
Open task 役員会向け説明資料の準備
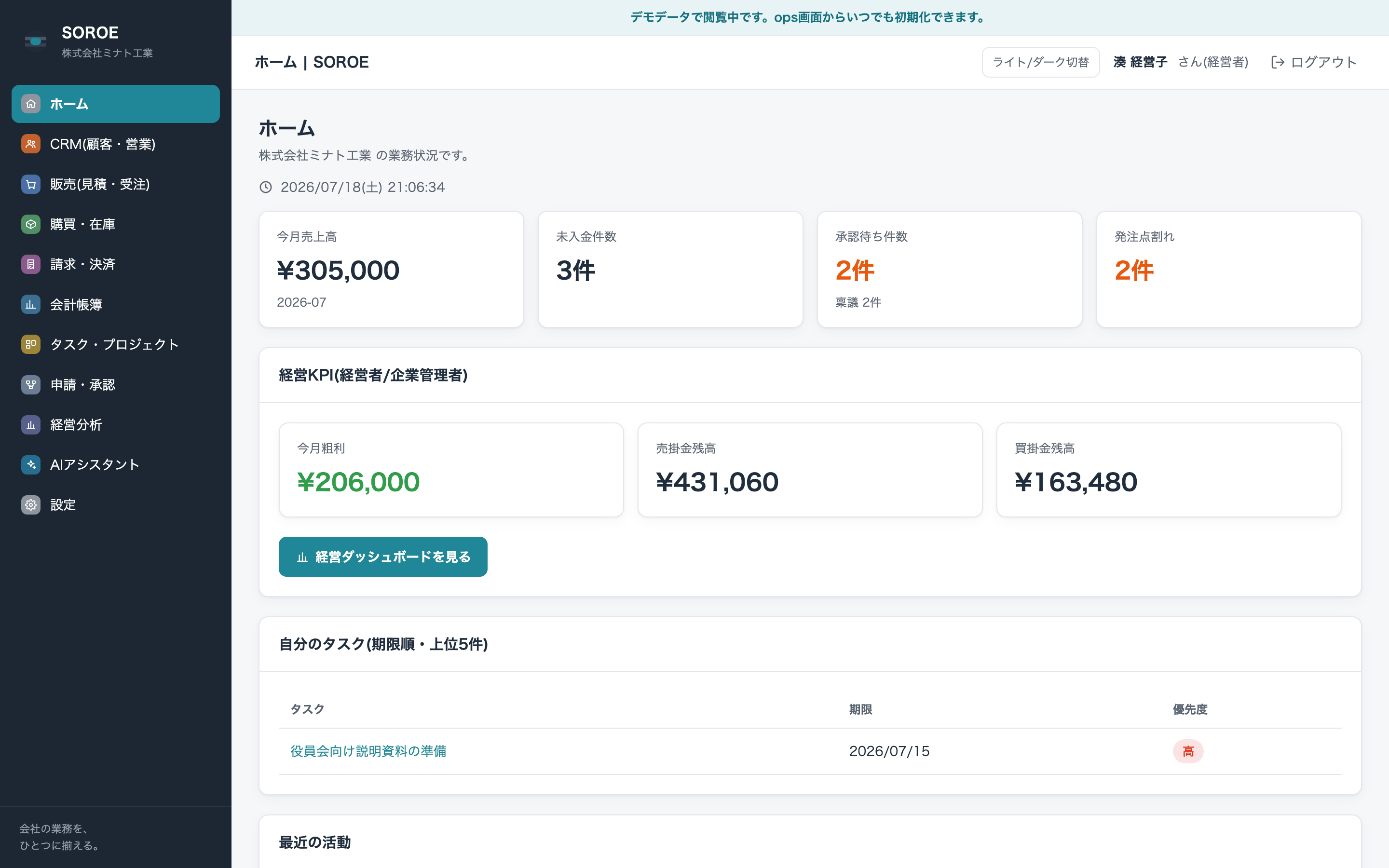point(368,751)
